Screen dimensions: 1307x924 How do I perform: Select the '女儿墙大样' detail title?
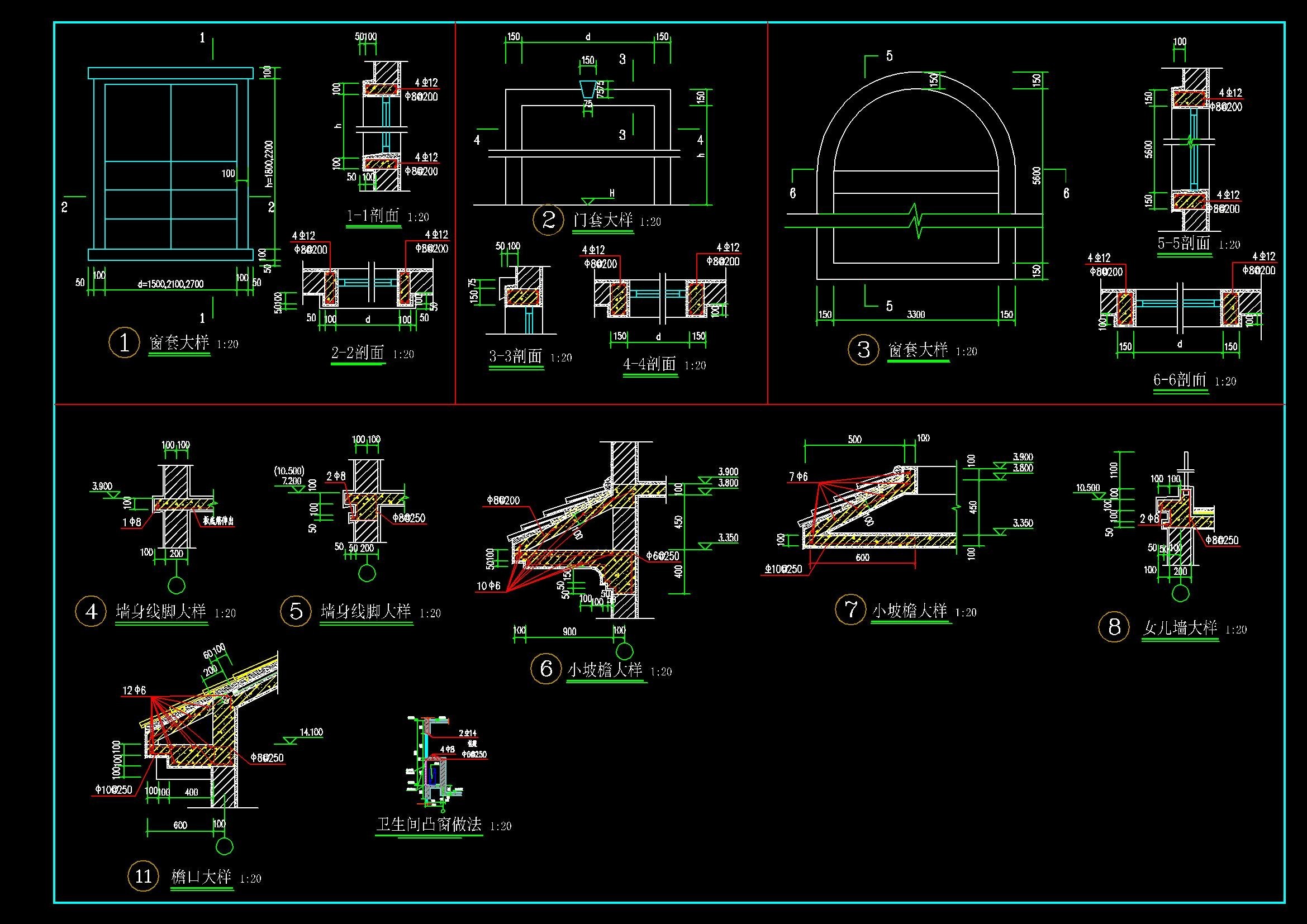pyautogui.click(x=1180, y=627)
